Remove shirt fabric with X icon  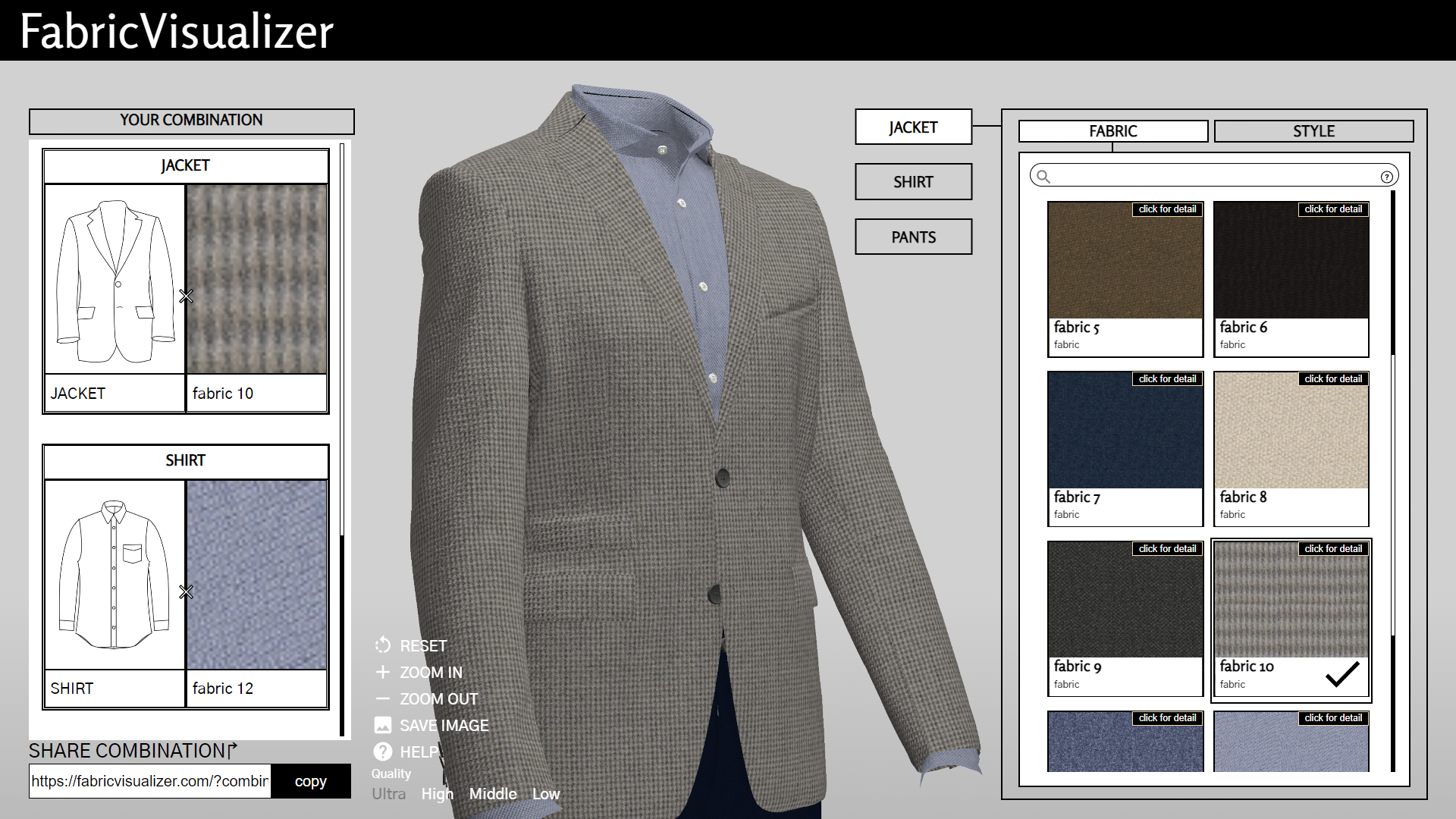coord(186,591)
